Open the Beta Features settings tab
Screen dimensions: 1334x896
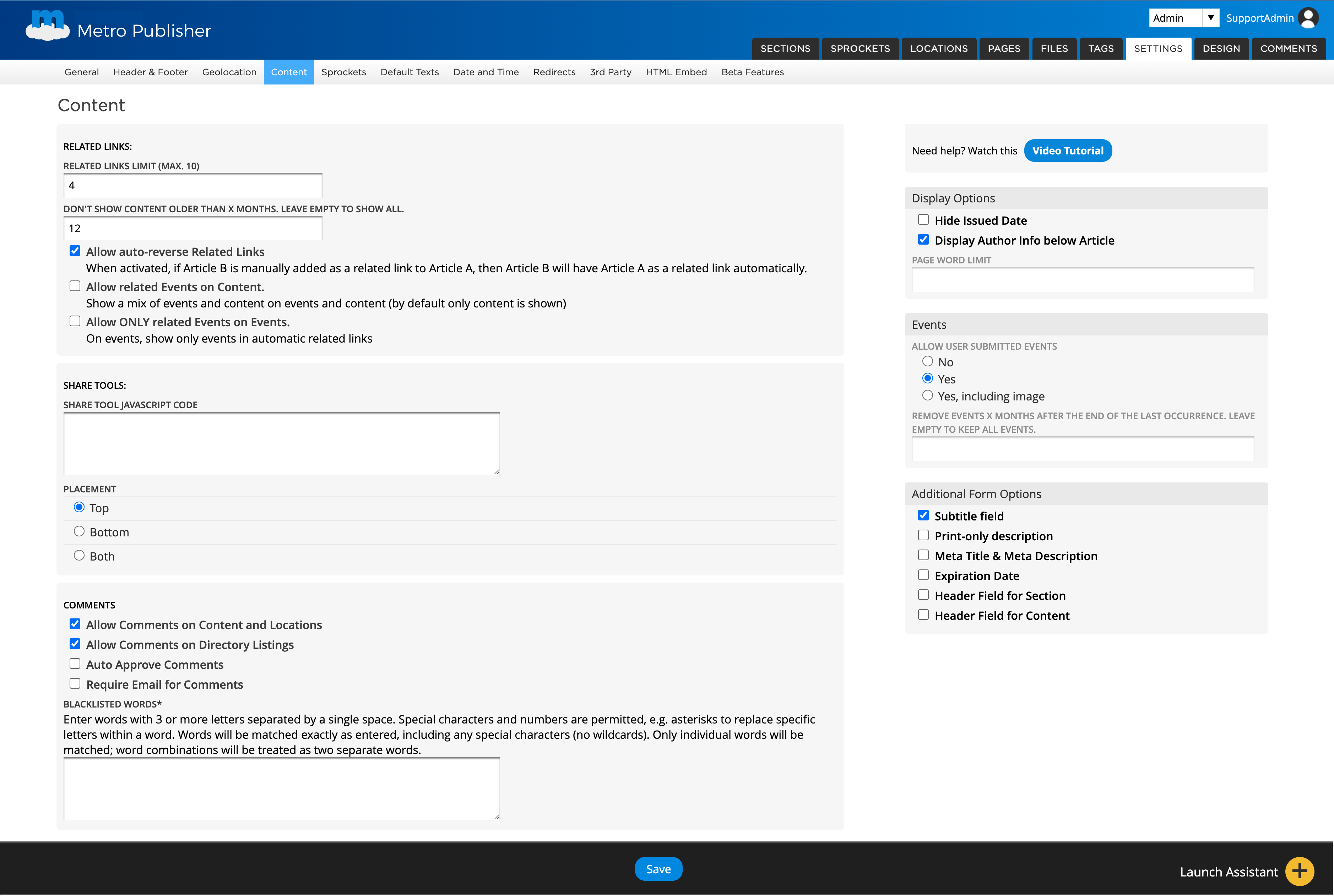(752, 72)
